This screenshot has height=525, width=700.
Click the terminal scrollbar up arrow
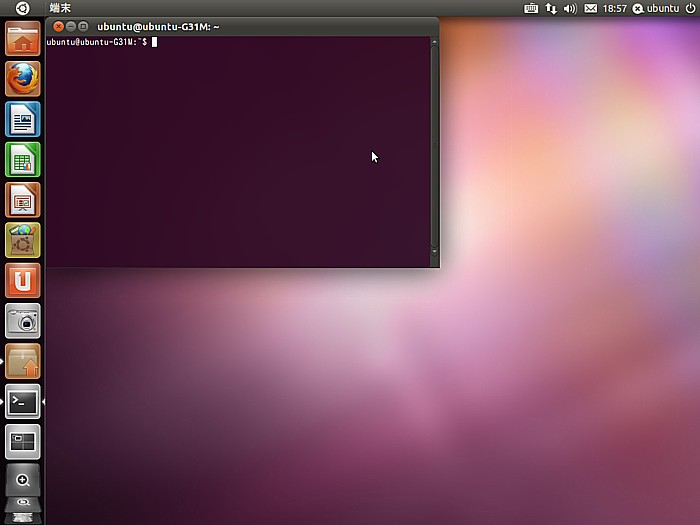pyautogui.click(x=434, y=42)
